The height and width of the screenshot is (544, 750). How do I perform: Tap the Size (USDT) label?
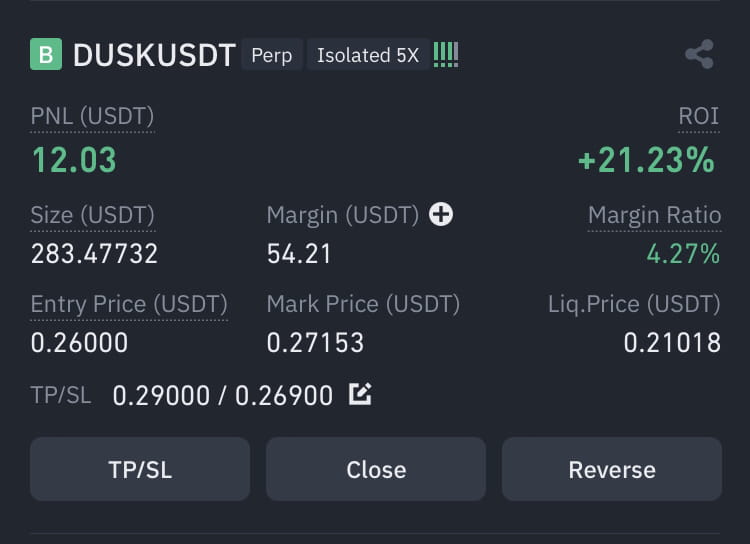[x=93, y=215]
